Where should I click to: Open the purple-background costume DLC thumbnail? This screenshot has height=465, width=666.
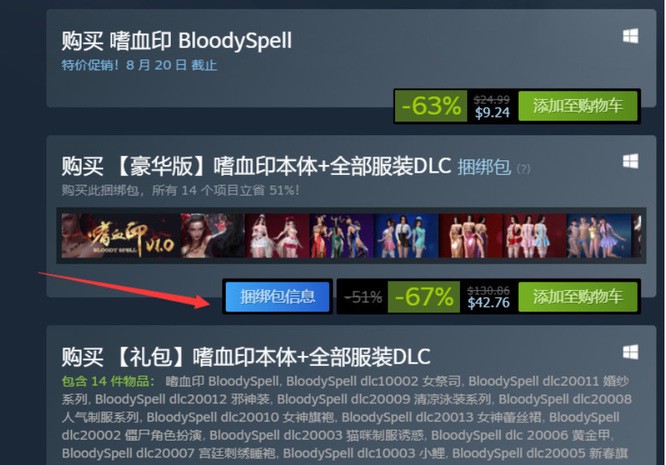(341, 236)
